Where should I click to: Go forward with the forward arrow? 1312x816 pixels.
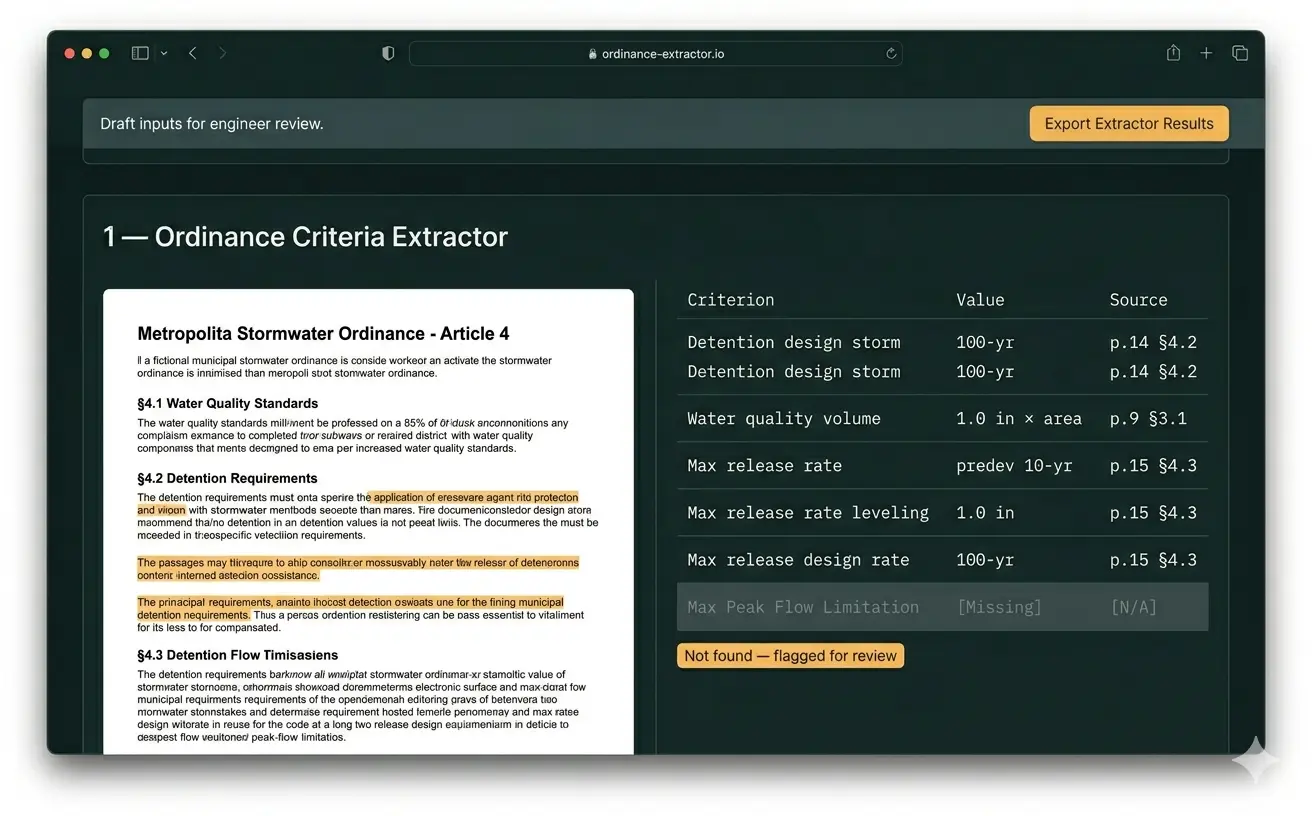pos(222,53)
